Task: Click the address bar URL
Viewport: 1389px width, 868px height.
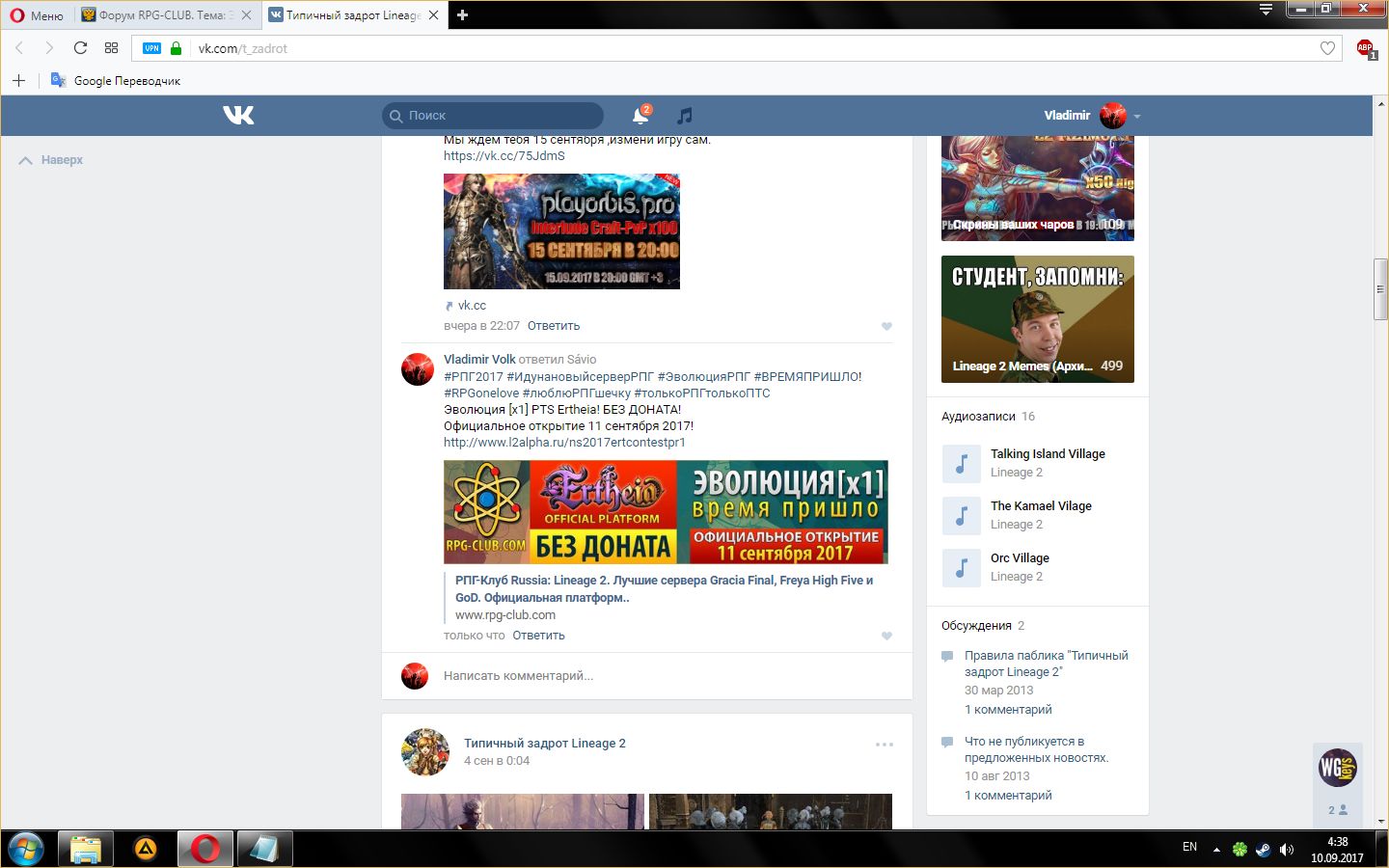Action: coord(243,48)
